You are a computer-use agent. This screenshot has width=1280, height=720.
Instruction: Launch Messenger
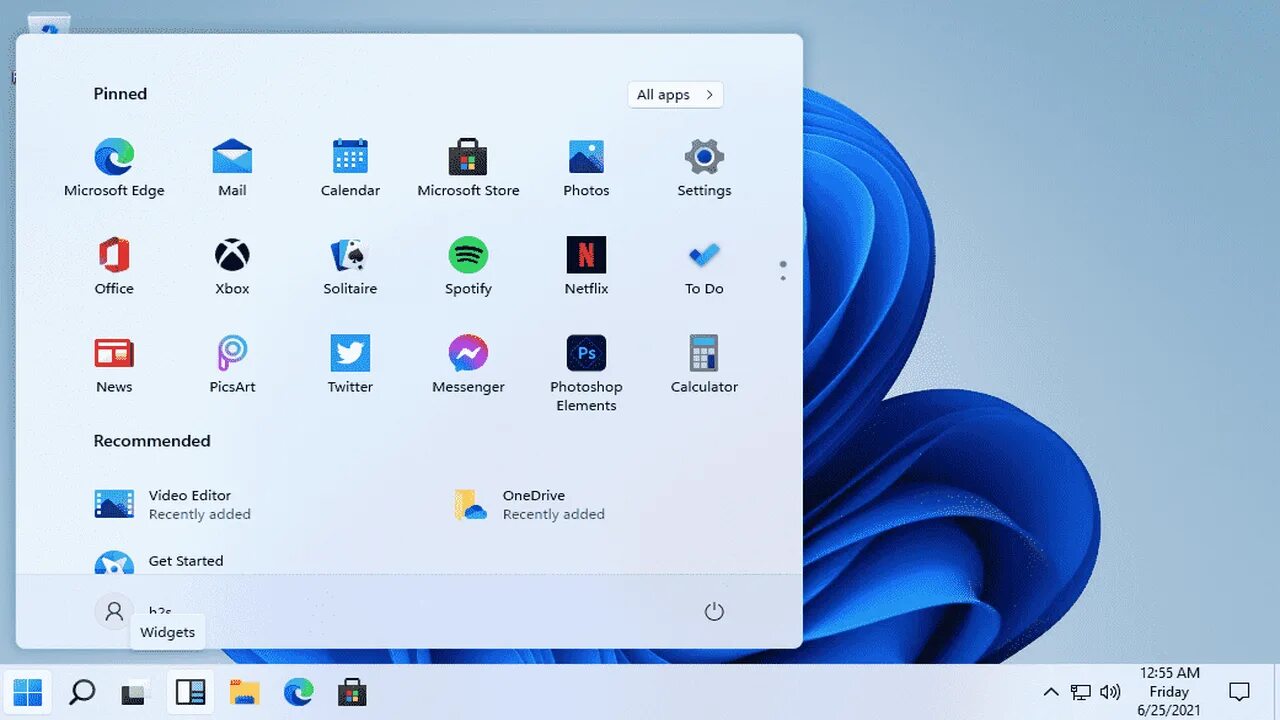pos(468,364)
